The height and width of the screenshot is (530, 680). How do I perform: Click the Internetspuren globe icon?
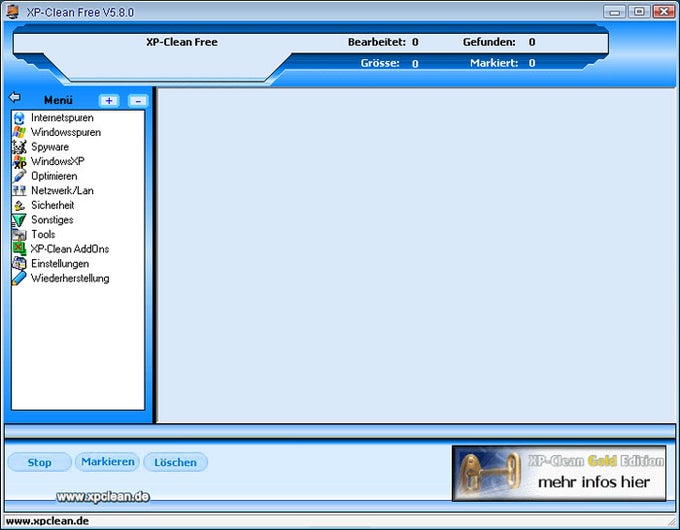click(19, 118)
